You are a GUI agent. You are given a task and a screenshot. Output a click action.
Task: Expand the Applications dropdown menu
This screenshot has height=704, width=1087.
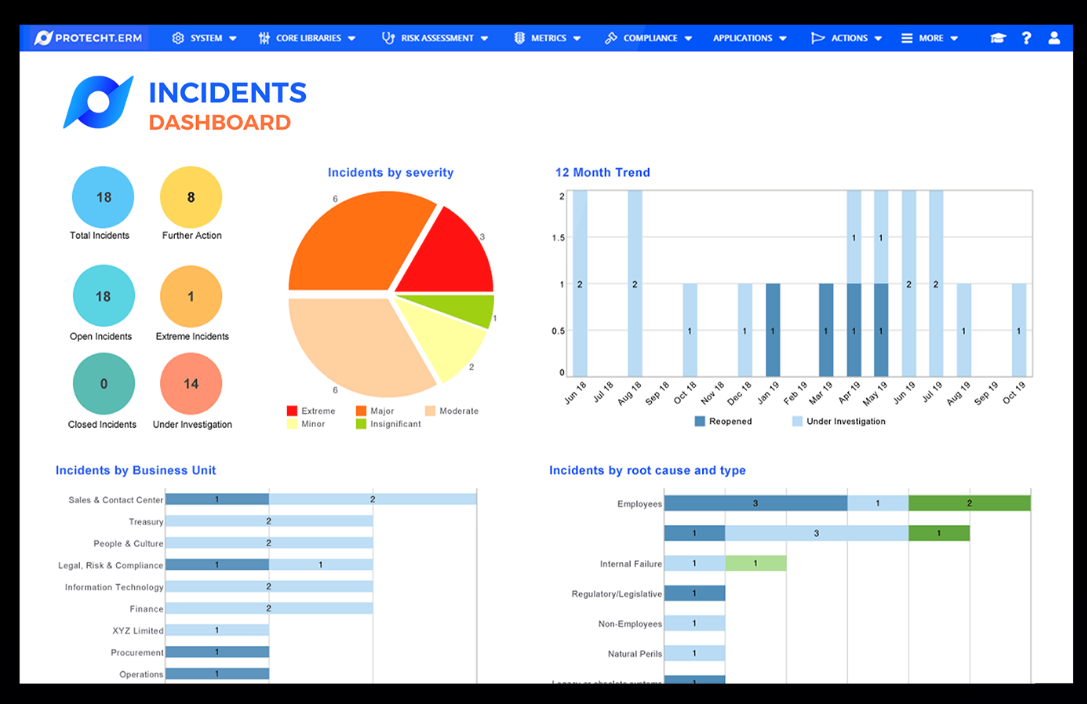[749, 38]
